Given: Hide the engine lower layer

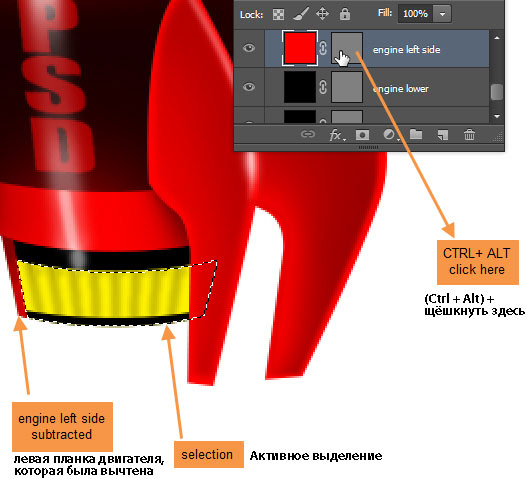Looking at the screenshot, I should (249, 87).
